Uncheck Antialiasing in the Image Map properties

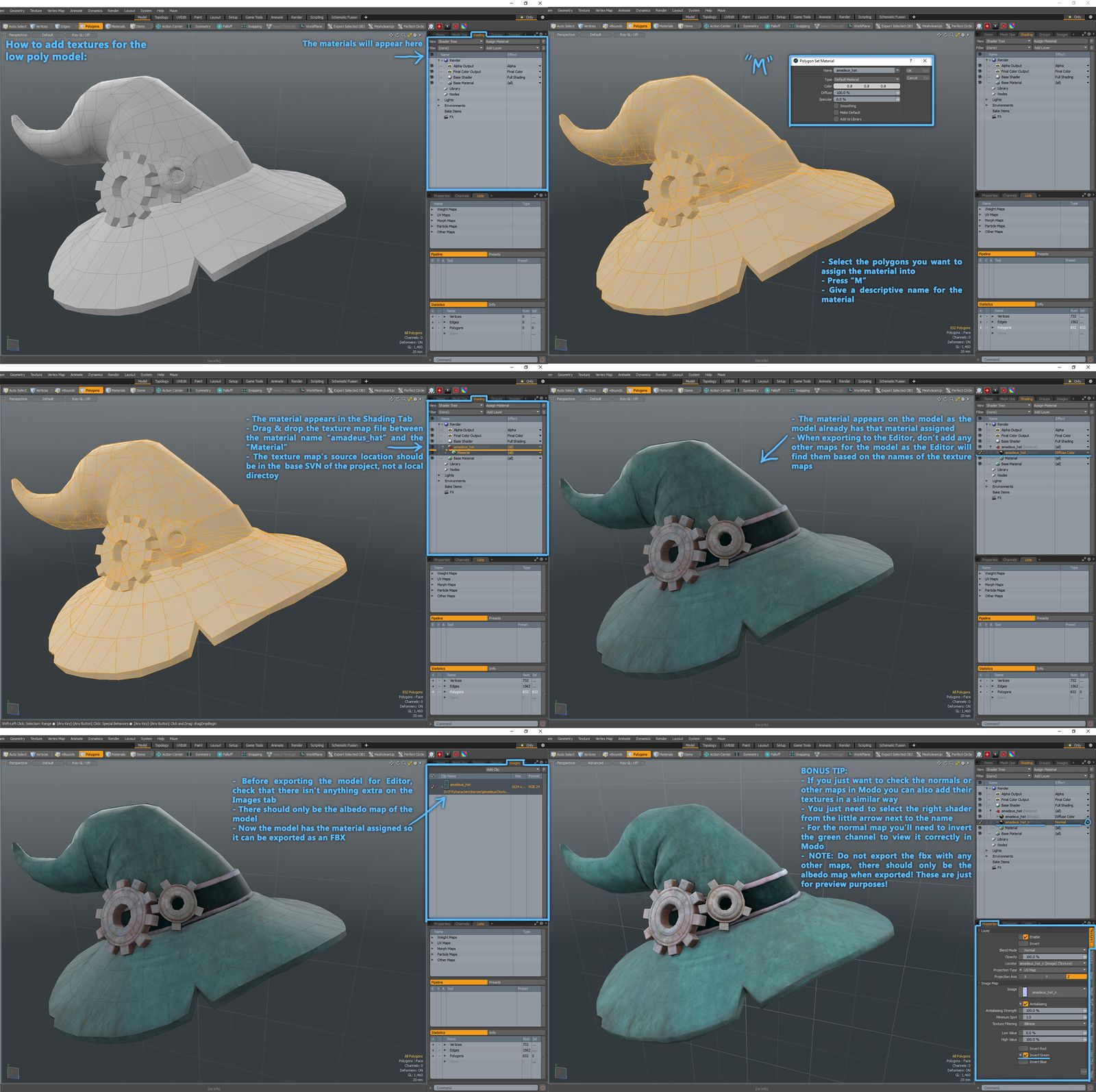pyautogui.click(x=1025, y=1004)
